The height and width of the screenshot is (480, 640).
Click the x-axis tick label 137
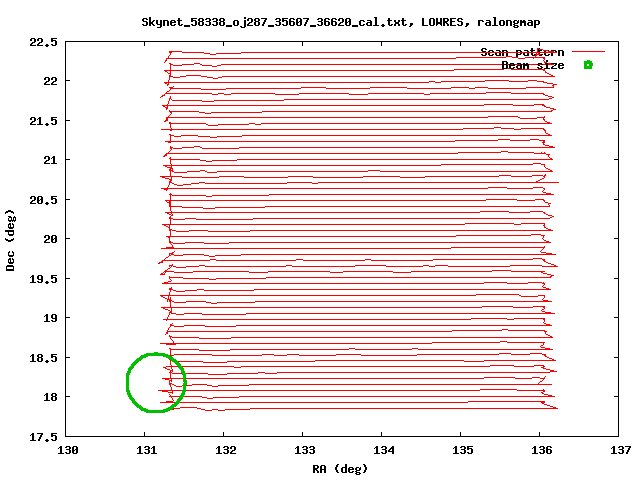click(620, 450)
